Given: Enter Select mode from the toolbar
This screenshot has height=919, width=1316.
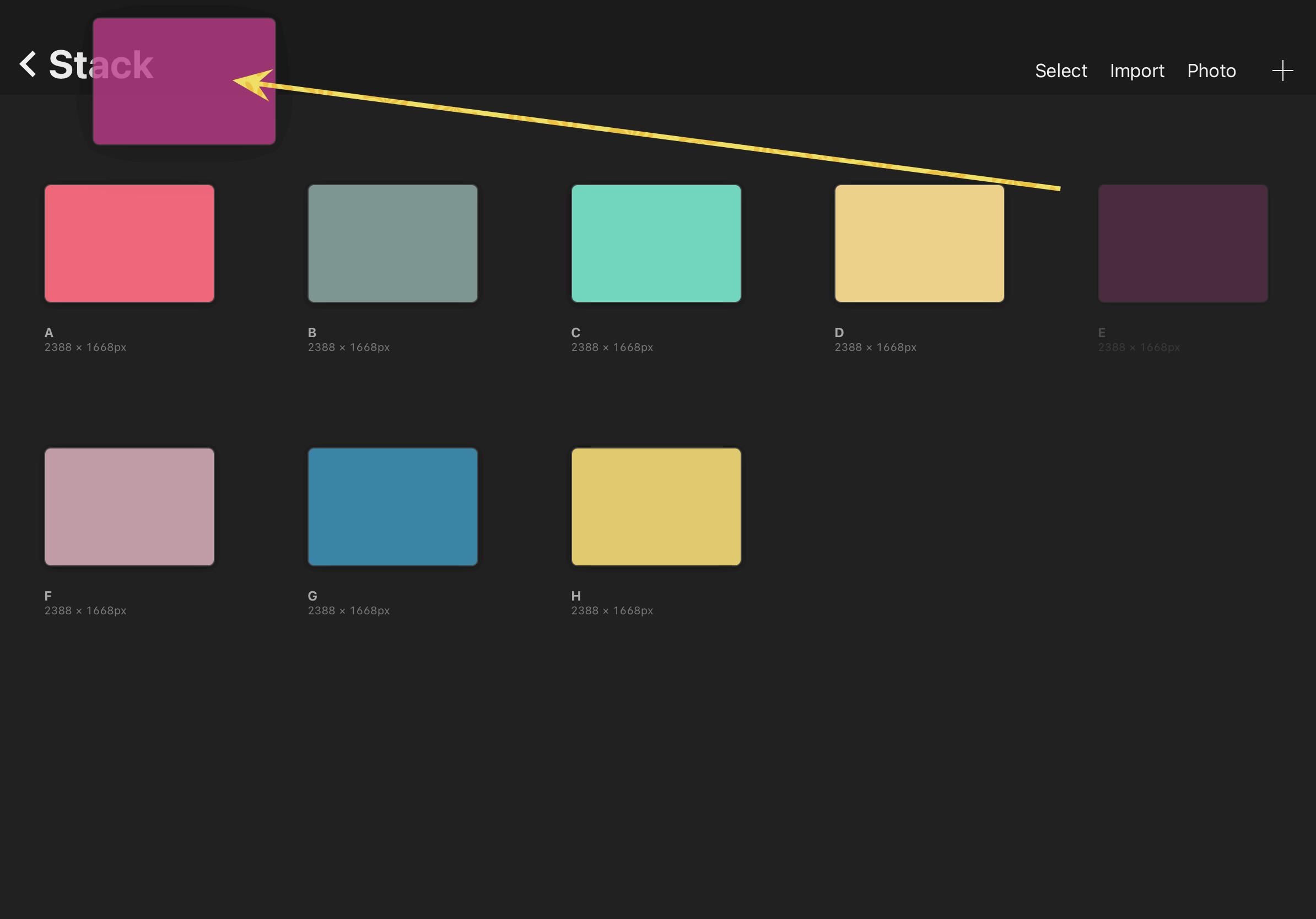Looking at the screenshot, I should (1060, 71).
